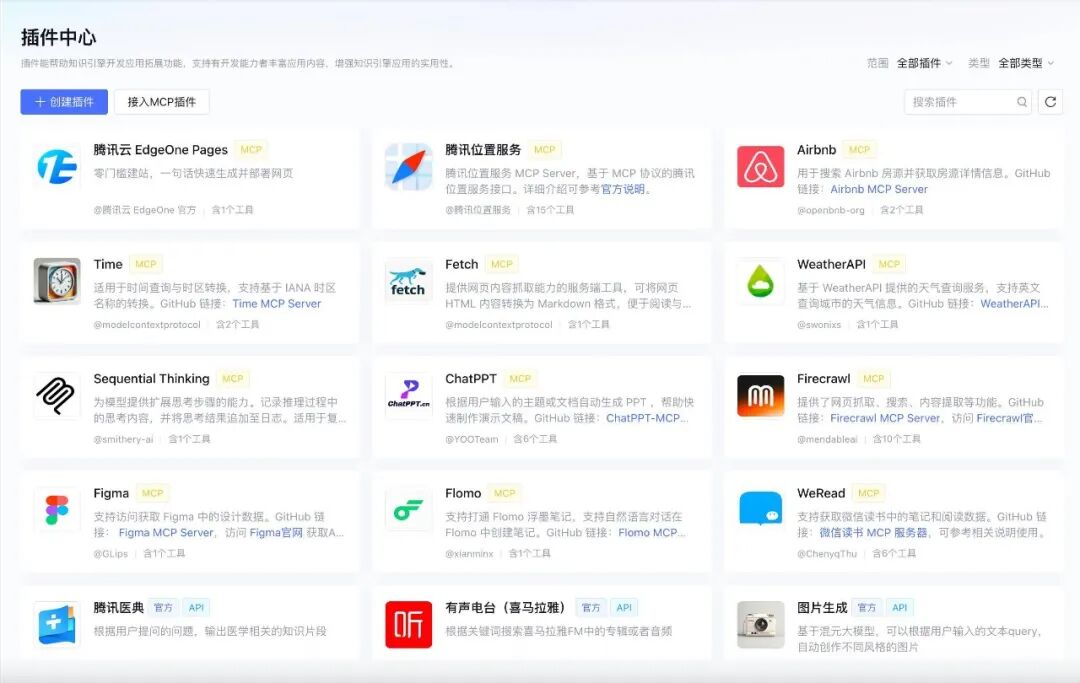1080x683 pixels.
Task: Visit the Firecrawl MCP Server link
Action: click(885, 418)
